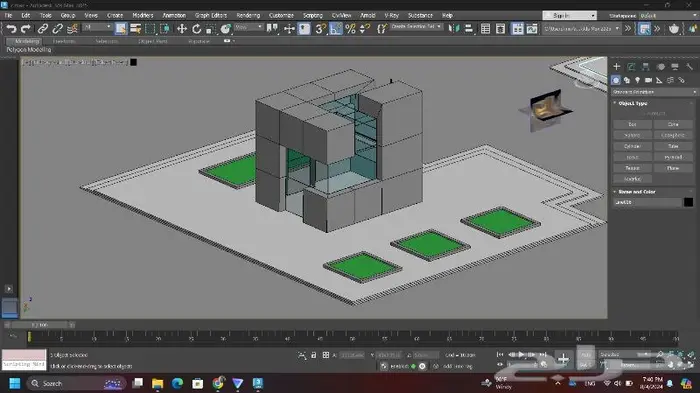Open the File menu
The height and width of the screenshot is (393, 700).
tap(8, 15)
